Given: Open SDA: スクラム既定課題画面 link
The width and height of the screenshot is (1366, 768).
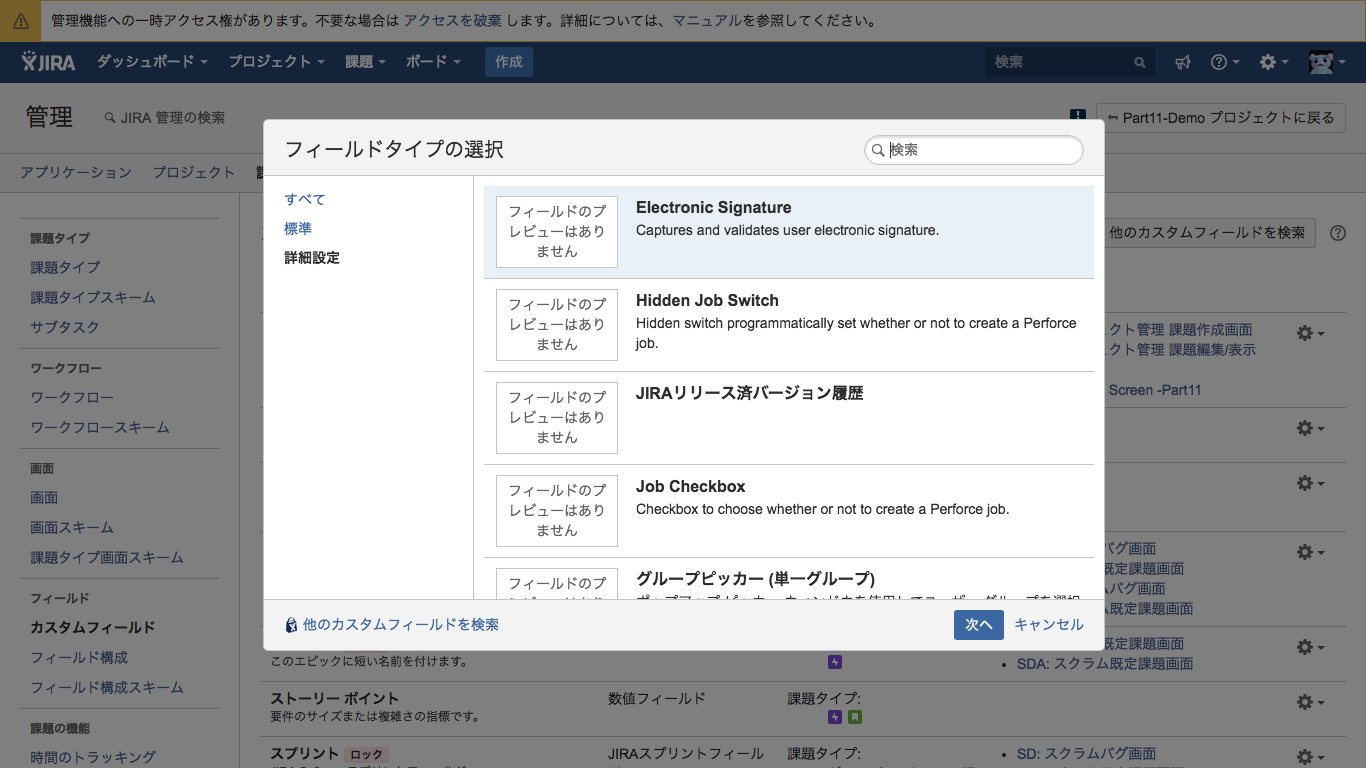Looking at the screenshot, I should [x=1105, y=663].
